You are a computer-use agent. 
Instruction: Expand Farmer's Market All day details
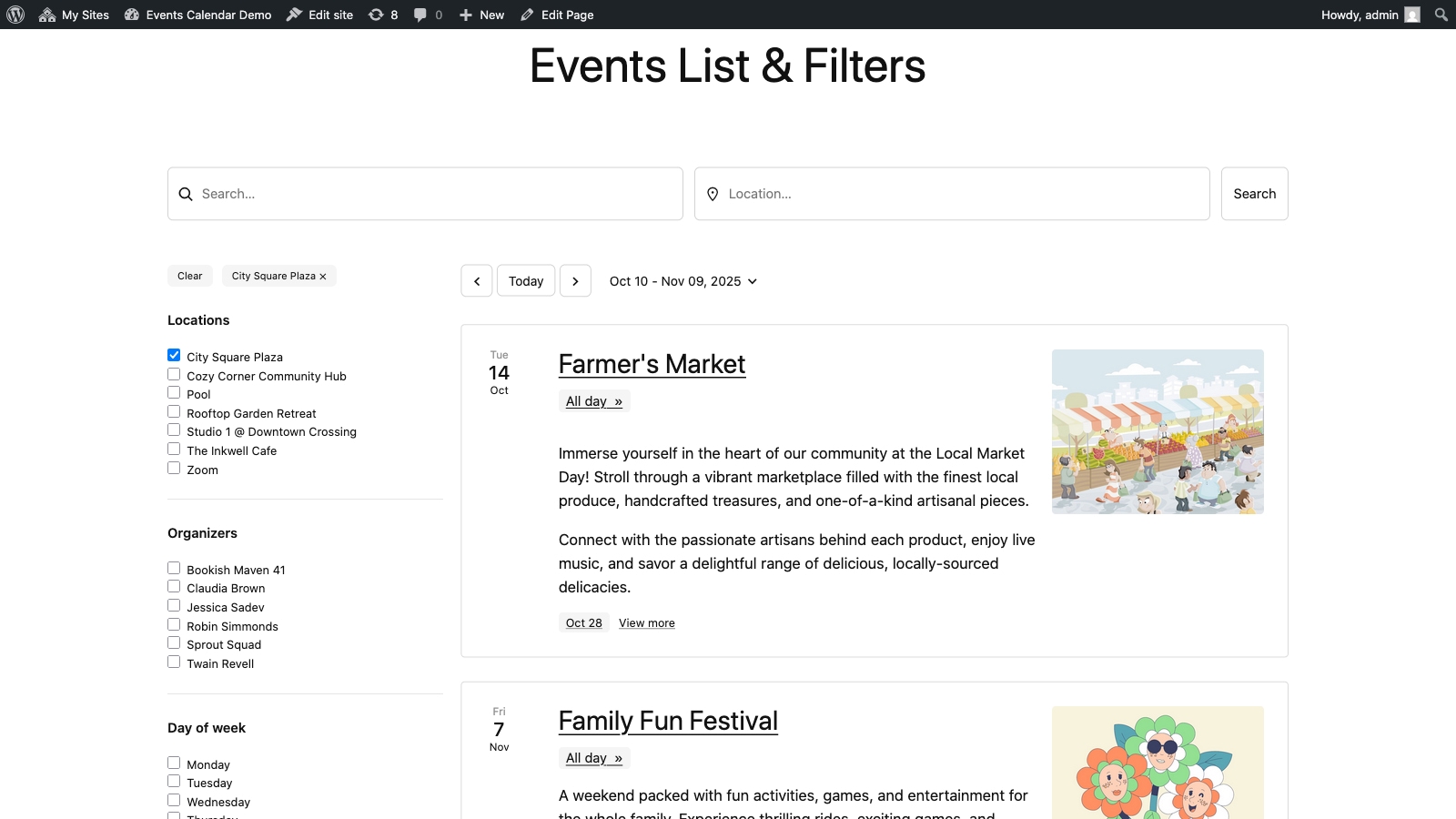point(594,401)
